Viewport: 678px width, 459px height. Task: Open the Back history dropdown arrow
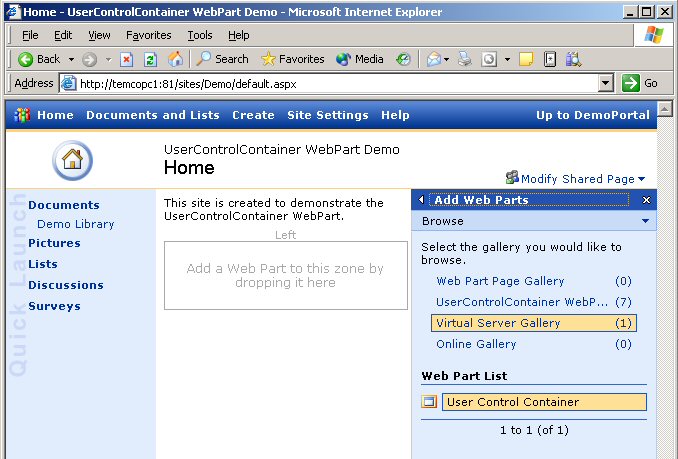[71, 59]
